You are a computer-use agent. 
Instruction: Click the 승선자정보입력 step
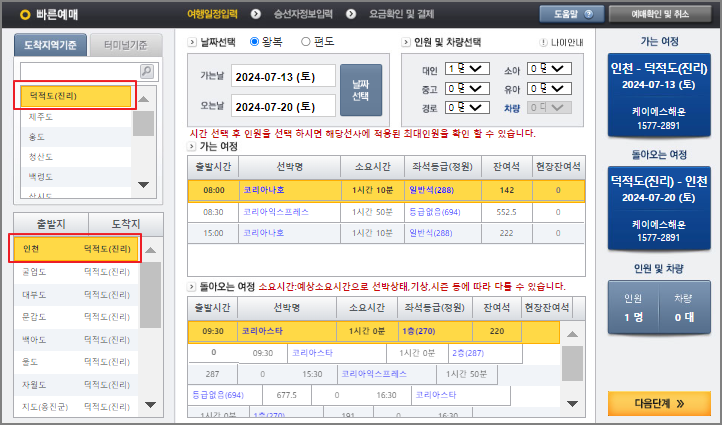(x=303, y=14)
